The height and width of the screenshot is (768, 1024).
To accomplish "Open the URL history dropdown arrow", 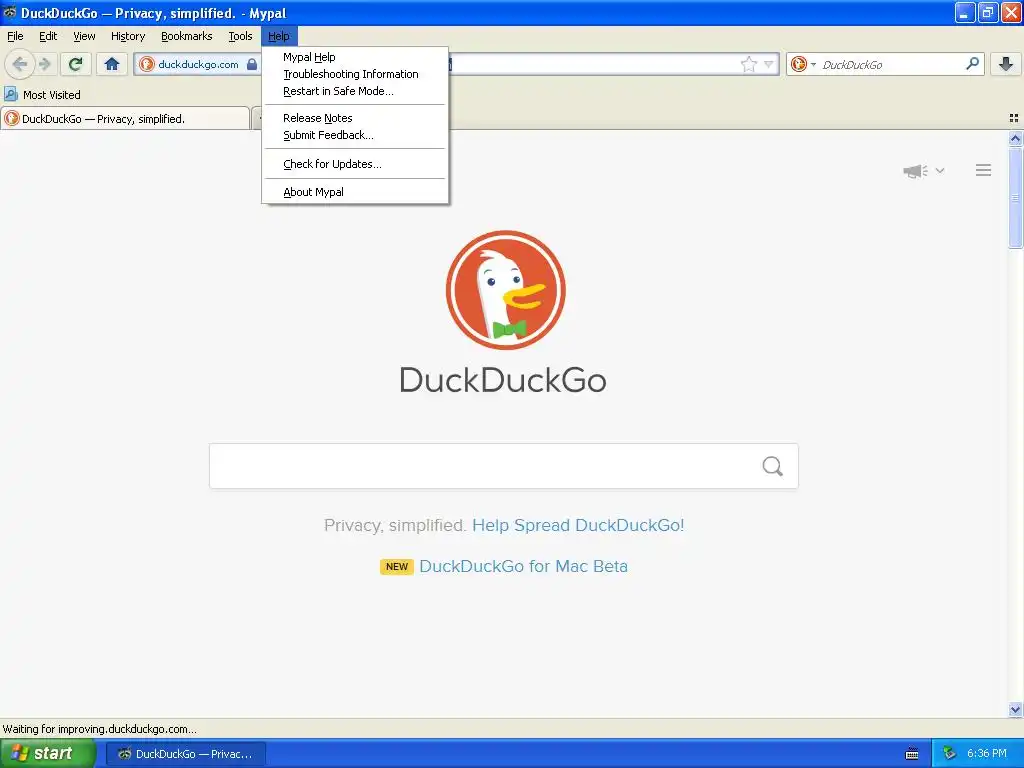I will pos(769,64).
